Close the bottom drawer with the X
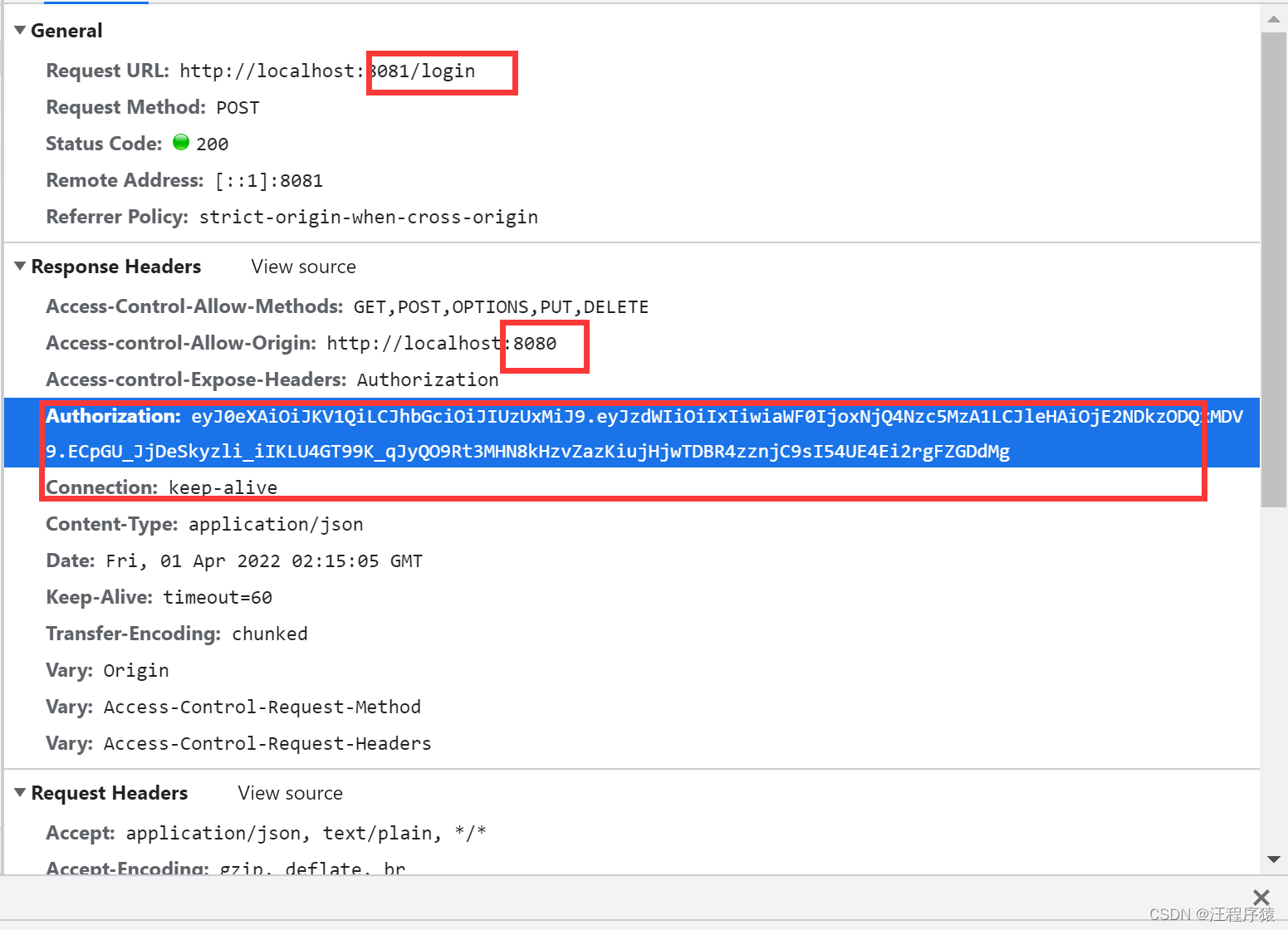Screen dimensions: 1288x930 coord(1261,897)
